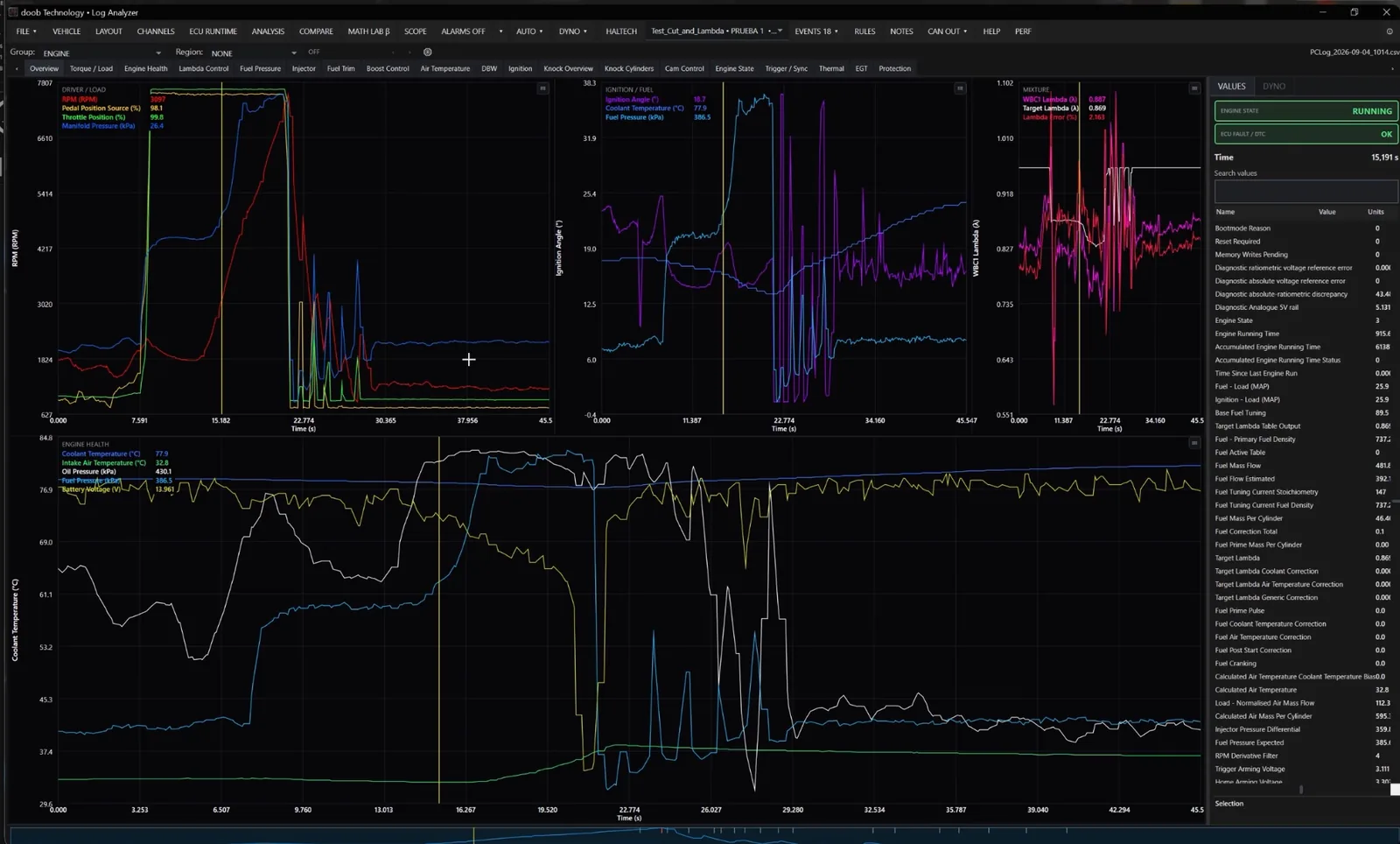Open the Group ENGINE combo box
Viewport: 1400px width, 844px height.
pyautogui.click(x=101, y=53)
